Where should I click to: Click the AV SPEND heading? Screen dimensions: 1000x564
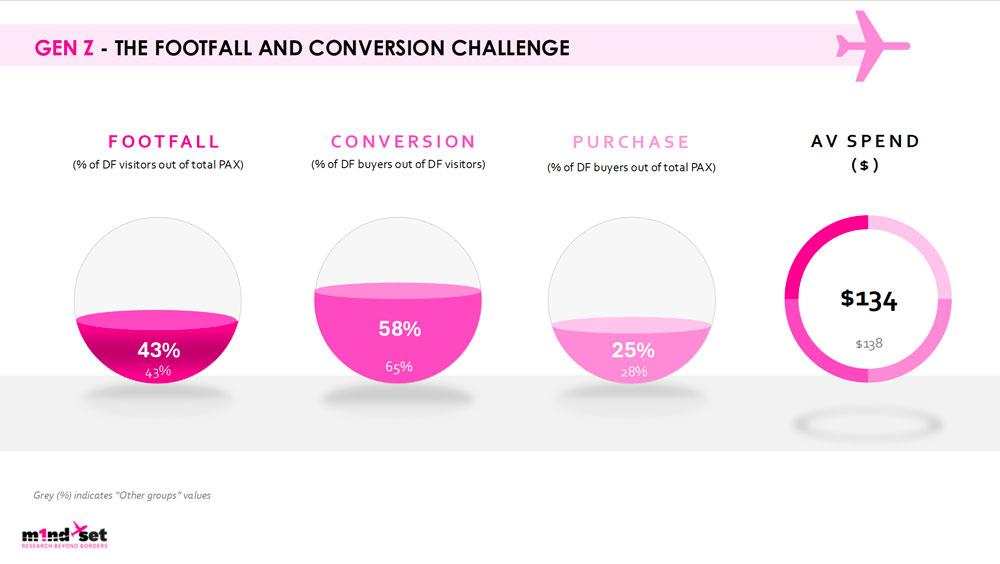point(865,141)
